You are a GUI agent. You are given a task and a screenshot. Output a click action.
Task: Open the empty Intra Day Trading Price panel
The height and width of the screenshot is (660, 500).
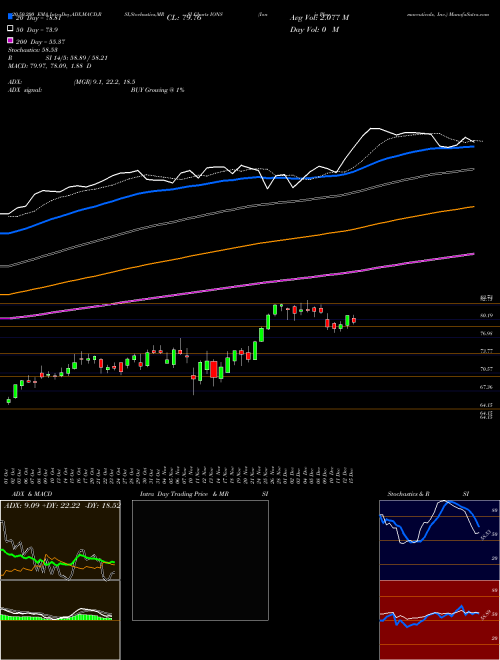pos(200,560)
